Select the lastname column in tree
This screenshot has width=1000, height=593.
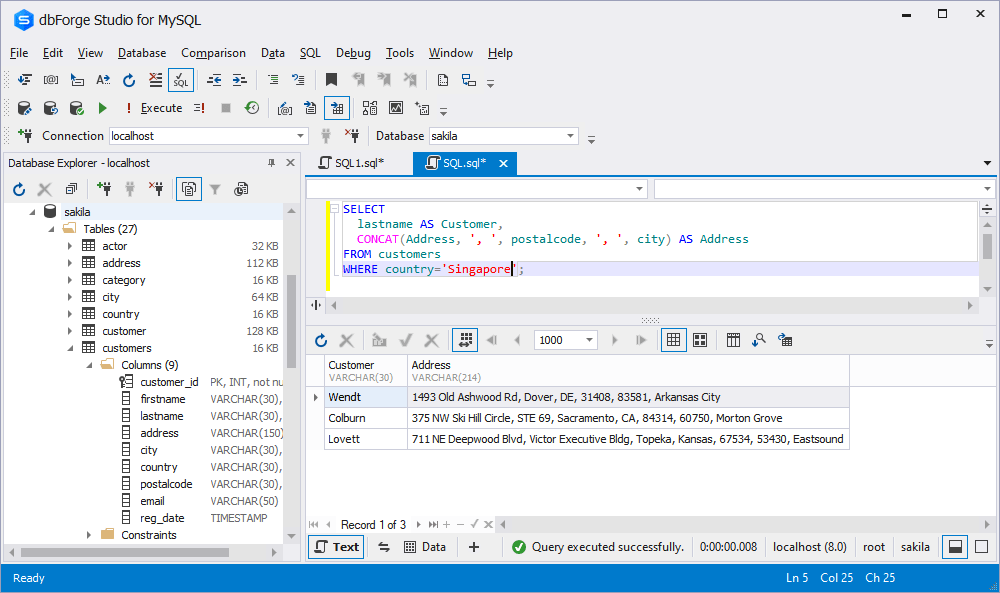(162, 416)
